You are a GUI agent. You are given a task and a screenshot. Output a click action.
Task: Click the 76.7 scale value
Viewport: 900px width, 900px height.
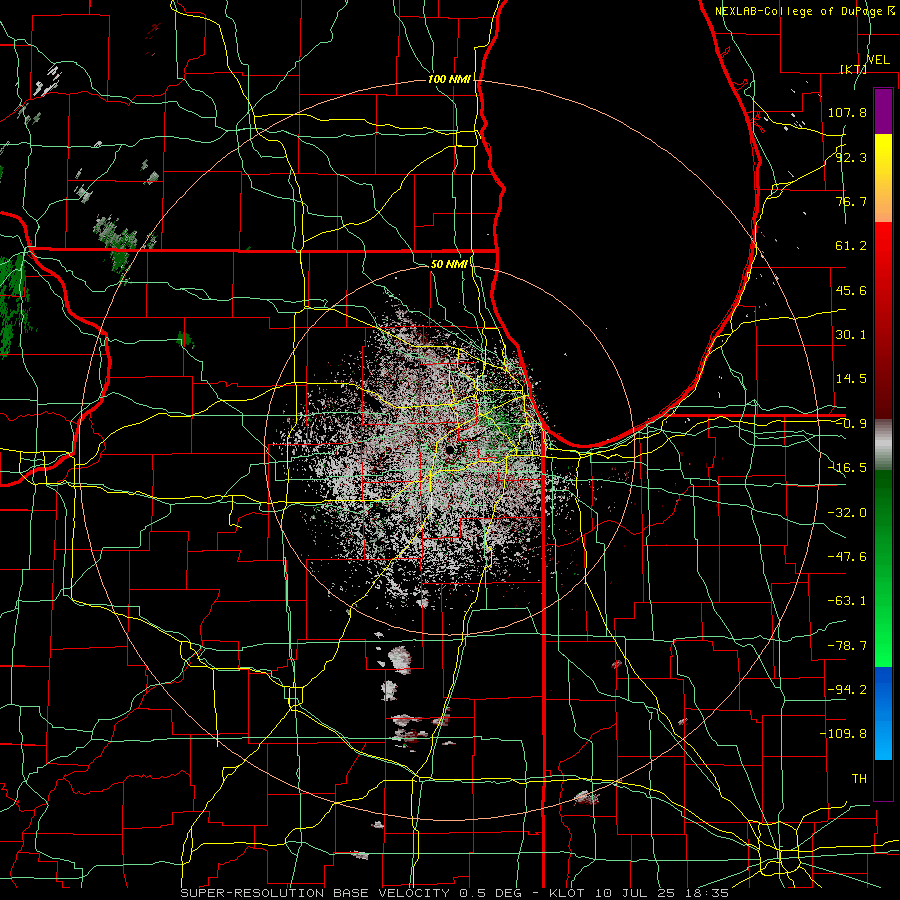point(851,201)
